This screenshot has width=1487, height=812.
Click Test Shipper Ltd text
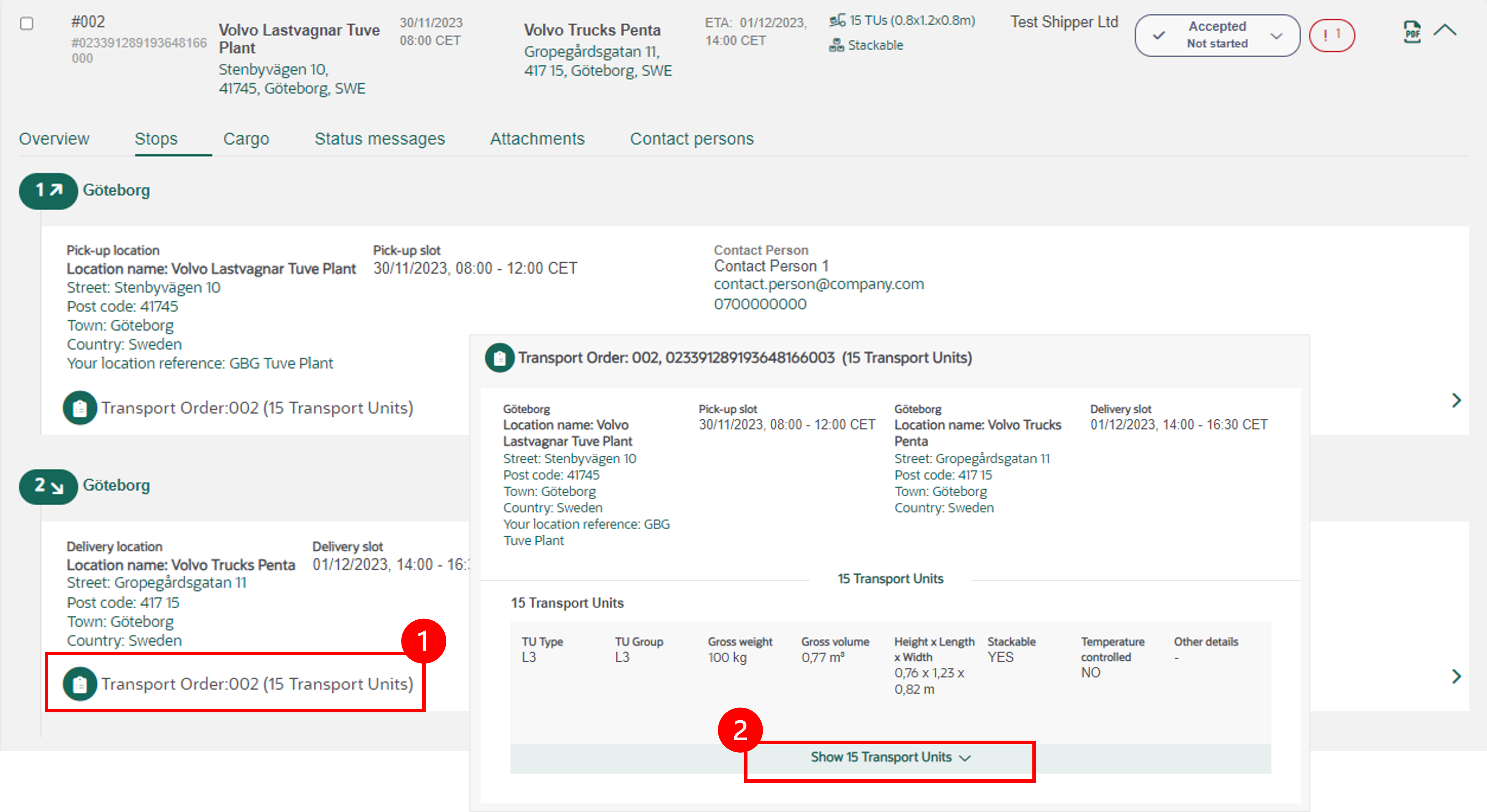1064,22
